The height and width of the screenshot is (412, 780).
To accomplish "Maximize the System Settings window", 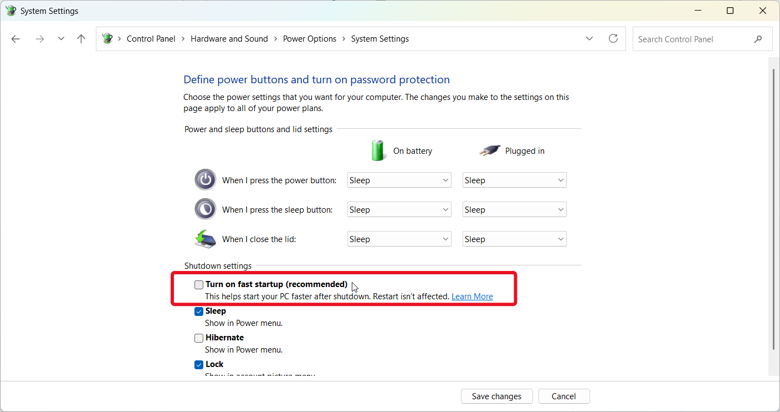I will (x=730, y=10).
